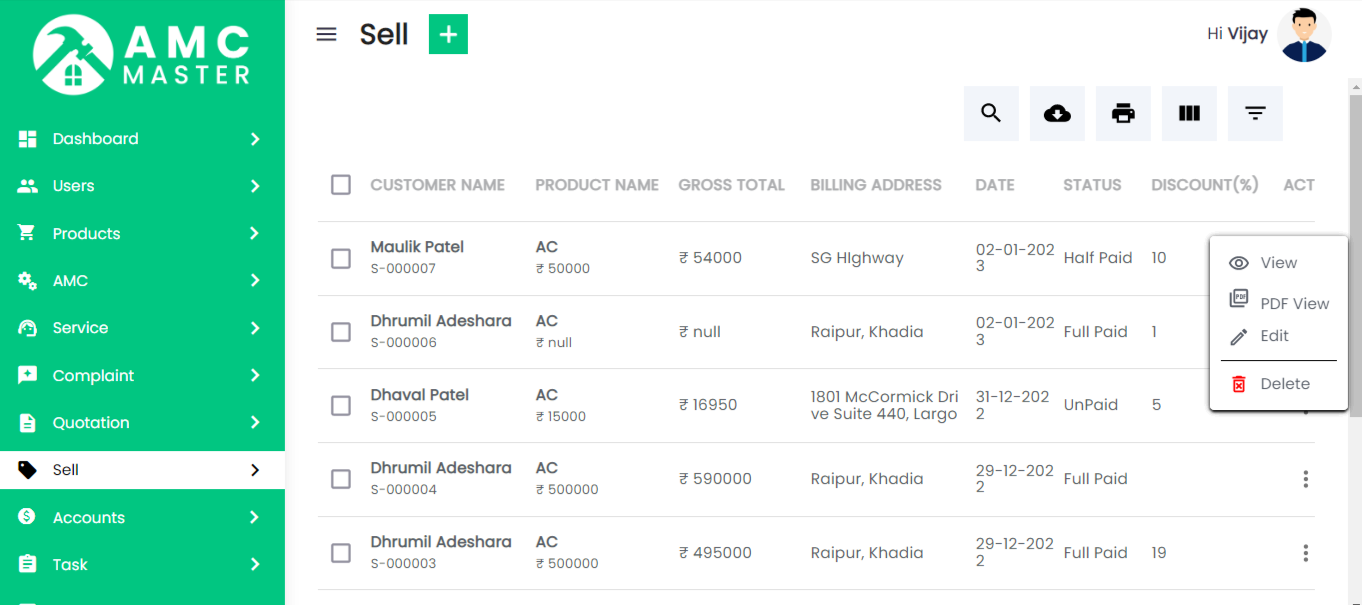
Task: Print the sell table
Action: 1123,113
